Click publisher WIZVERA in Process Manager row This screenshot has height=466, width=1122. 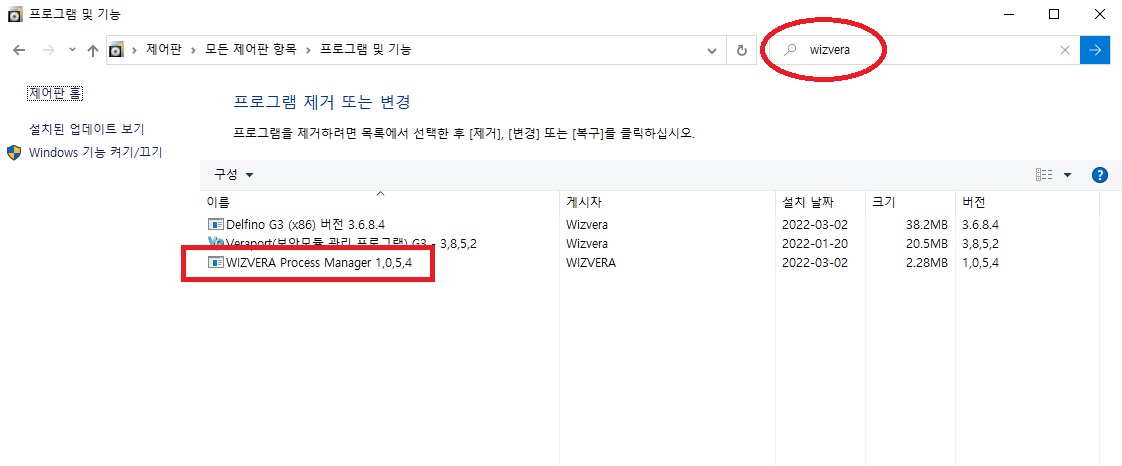coord(590,263)
